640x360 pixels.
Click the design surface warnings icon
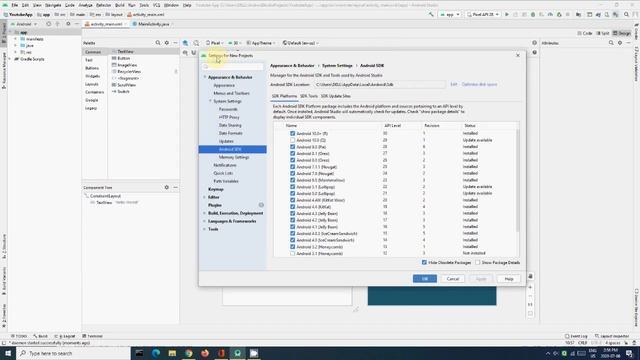pyautogui.click(x=534, y=43)
